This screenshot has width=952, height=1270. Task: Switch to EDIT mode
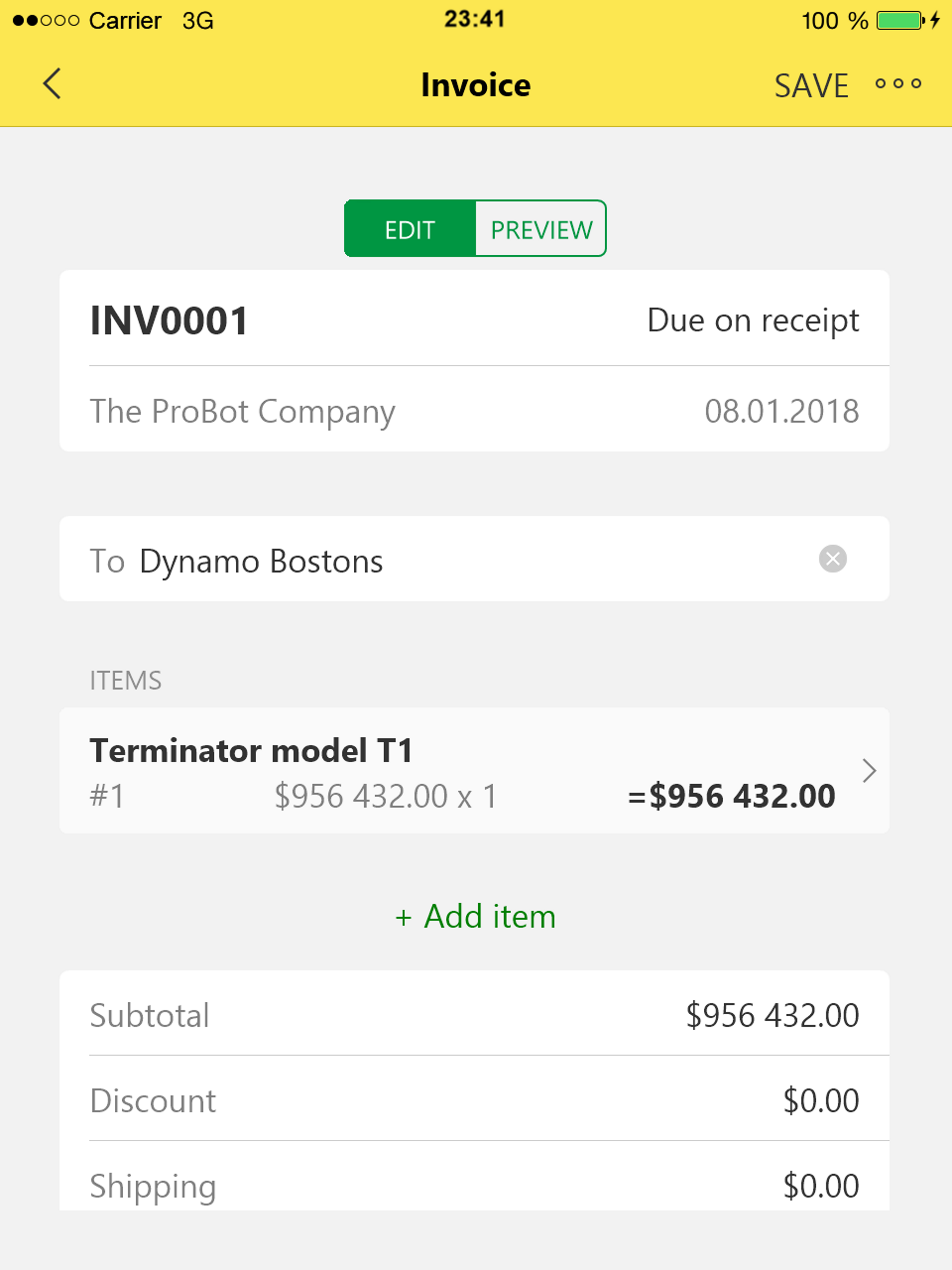click(410, 229)
